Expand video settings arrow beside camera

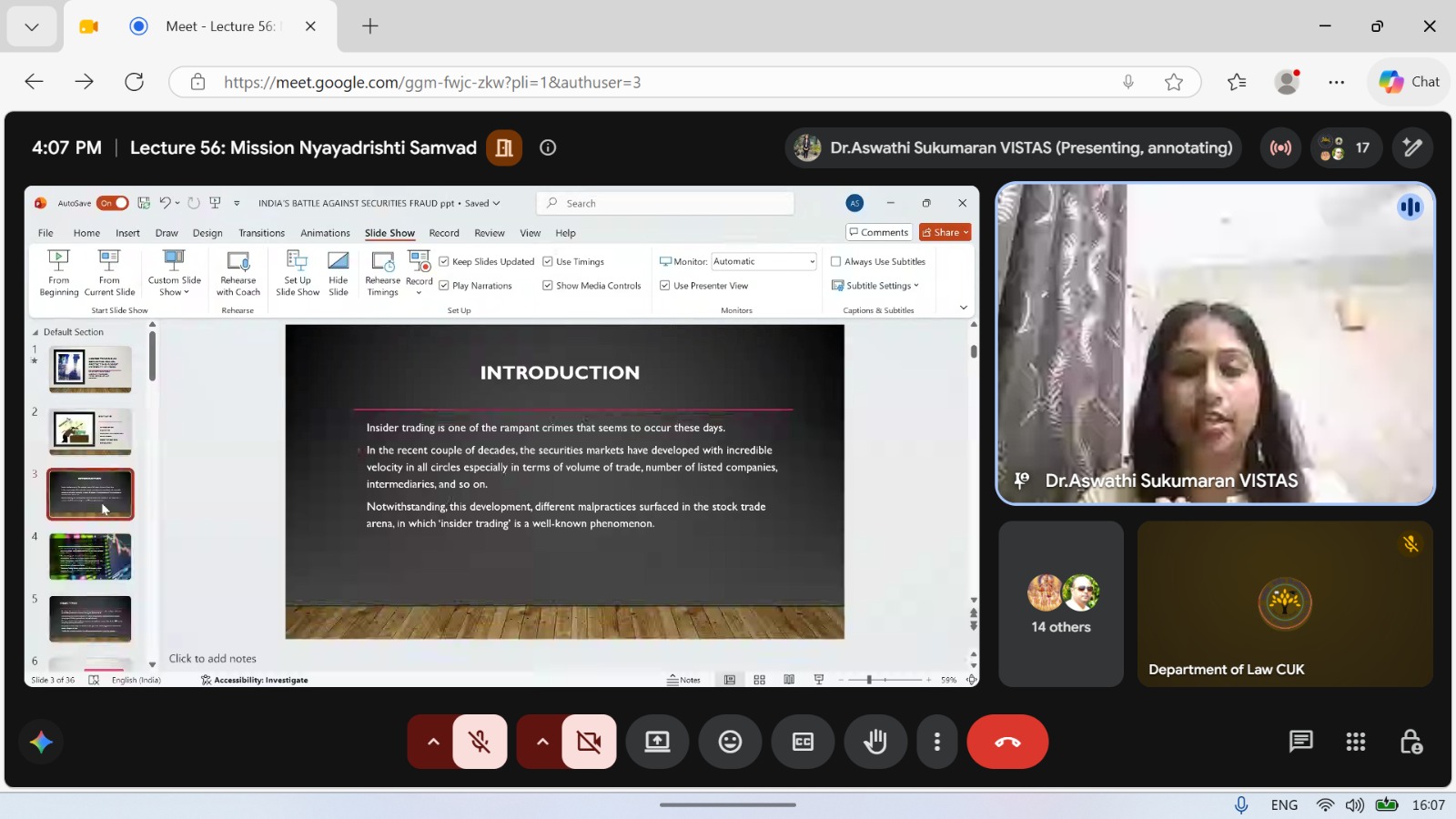[542, 742]
